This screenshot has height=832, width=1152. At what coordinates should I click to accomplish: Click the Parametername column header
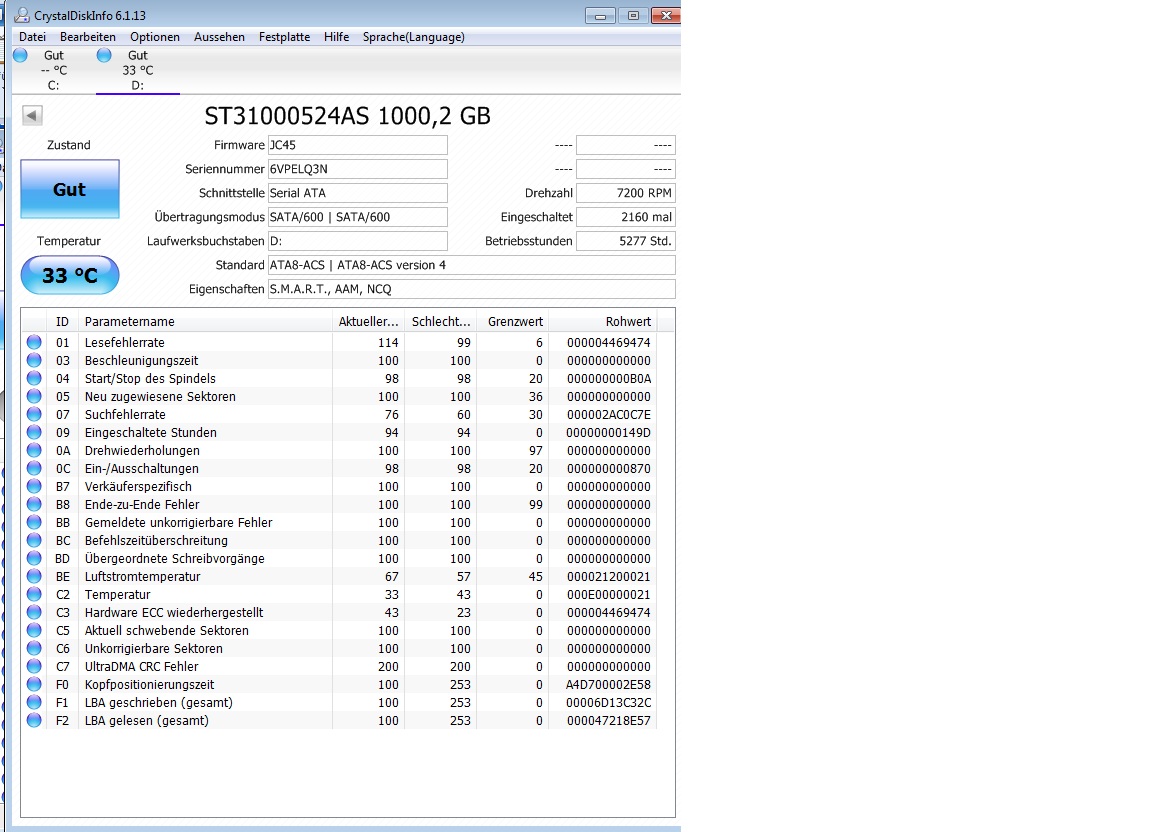(x=205, y=321)
